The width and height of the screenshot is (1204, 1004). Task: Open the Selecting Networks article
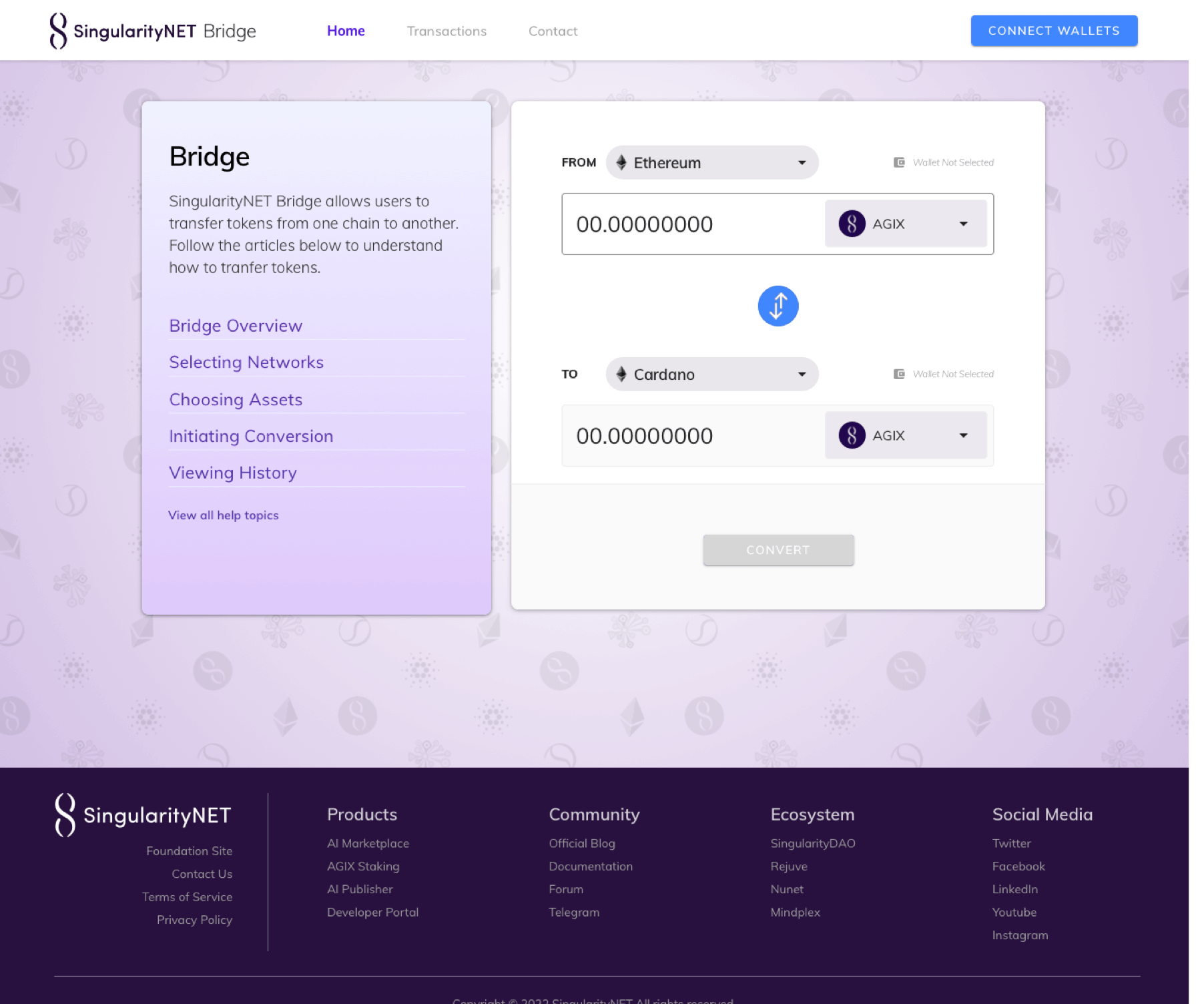[246, 362]
